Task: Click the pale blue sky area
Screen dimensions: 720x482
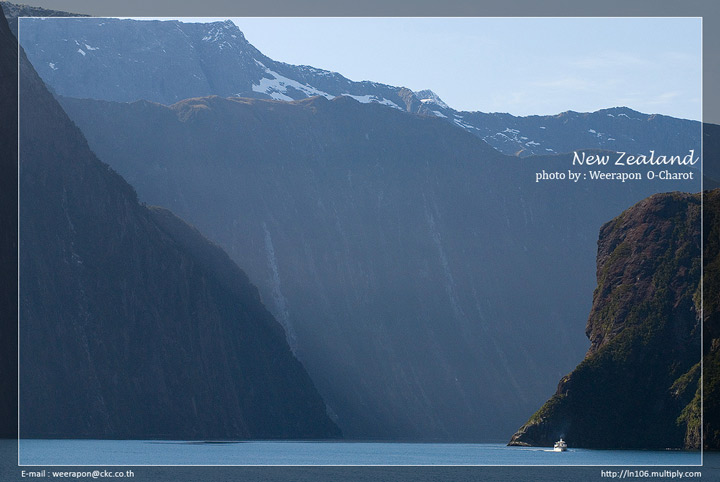Action: coord(480,60)
